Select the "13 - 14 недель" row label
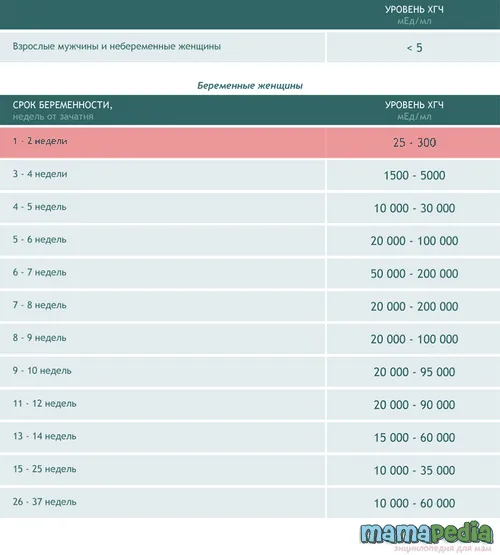500x555 pixels. click(x=45, y=436)
